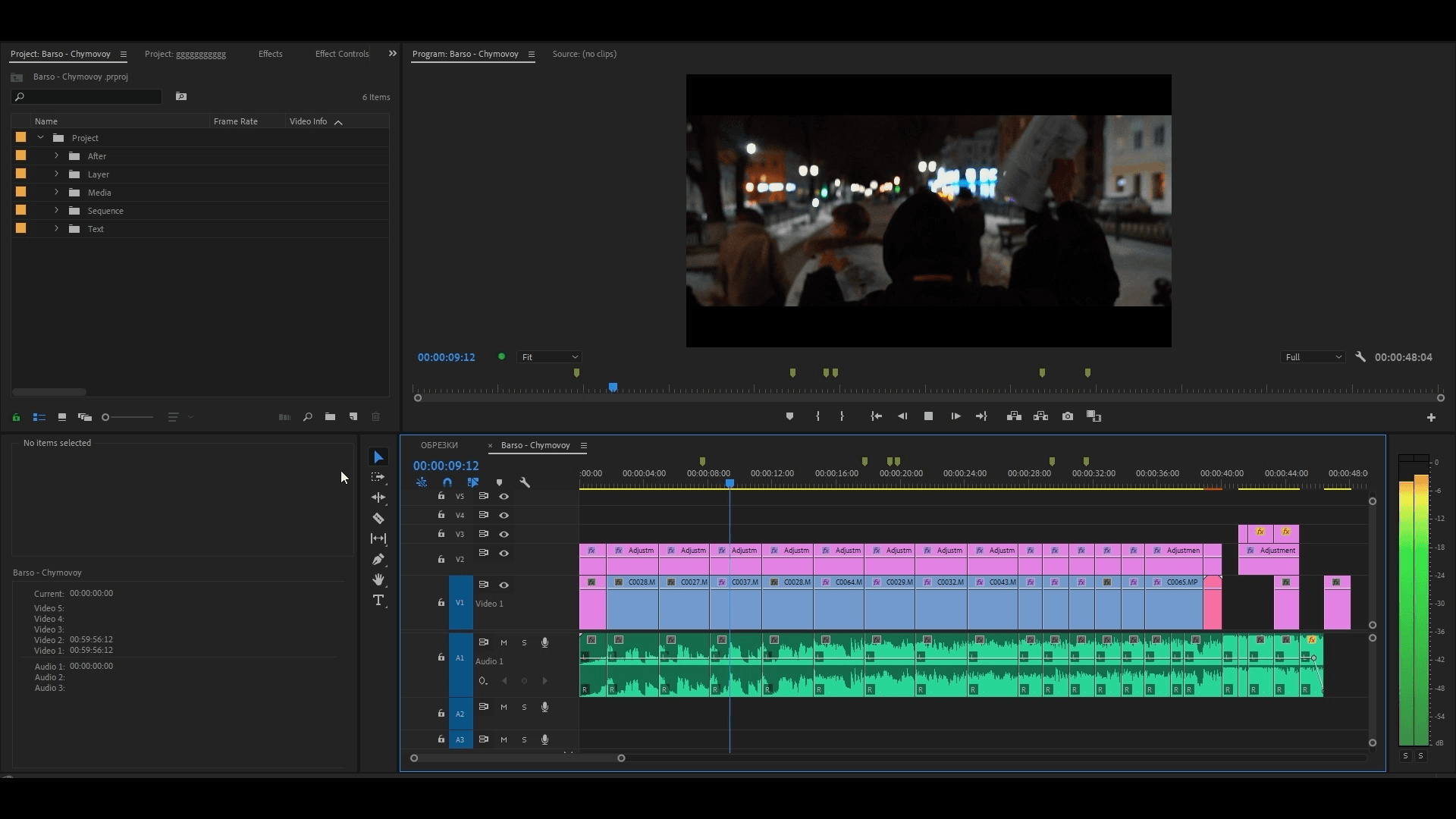1456x819 pixels.
Task: Expand the After folder in project panel
Action: [x=57, y=156]
